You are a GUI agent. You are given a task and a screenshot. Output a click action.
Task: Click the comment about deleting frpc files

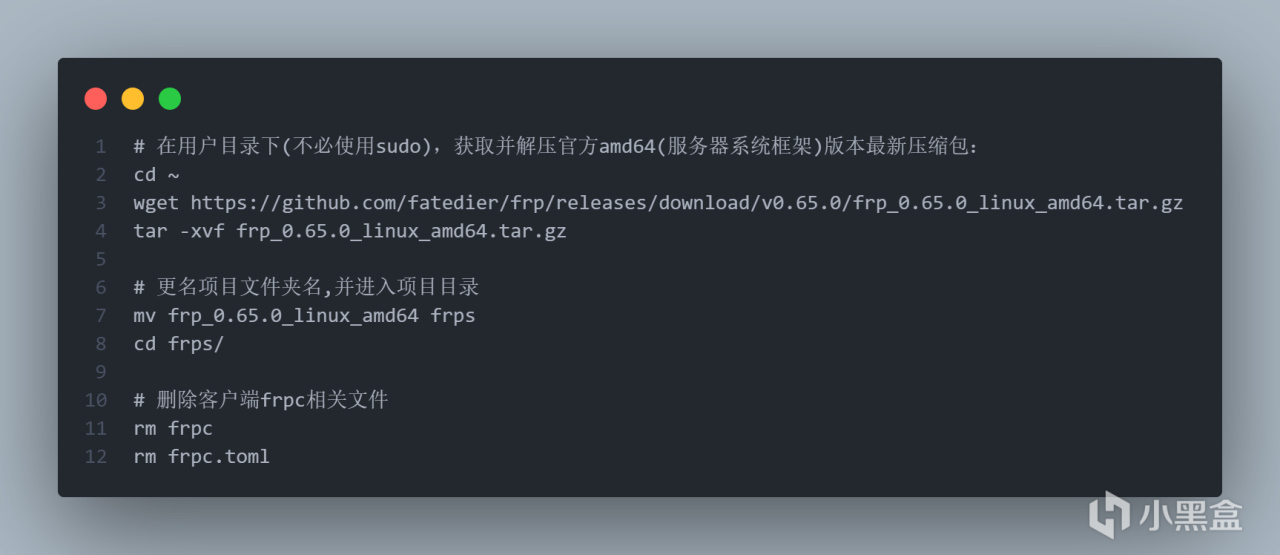(x=261, y=400)
